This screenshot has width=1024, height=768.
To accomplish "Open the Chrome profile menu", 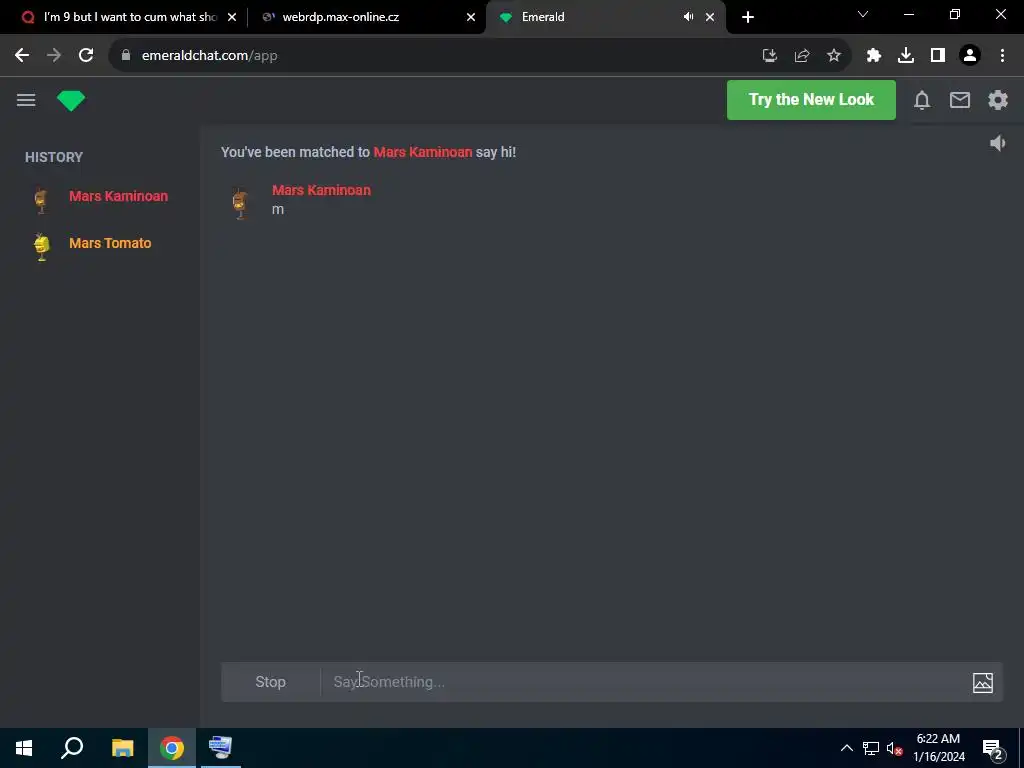I will 970,56.
